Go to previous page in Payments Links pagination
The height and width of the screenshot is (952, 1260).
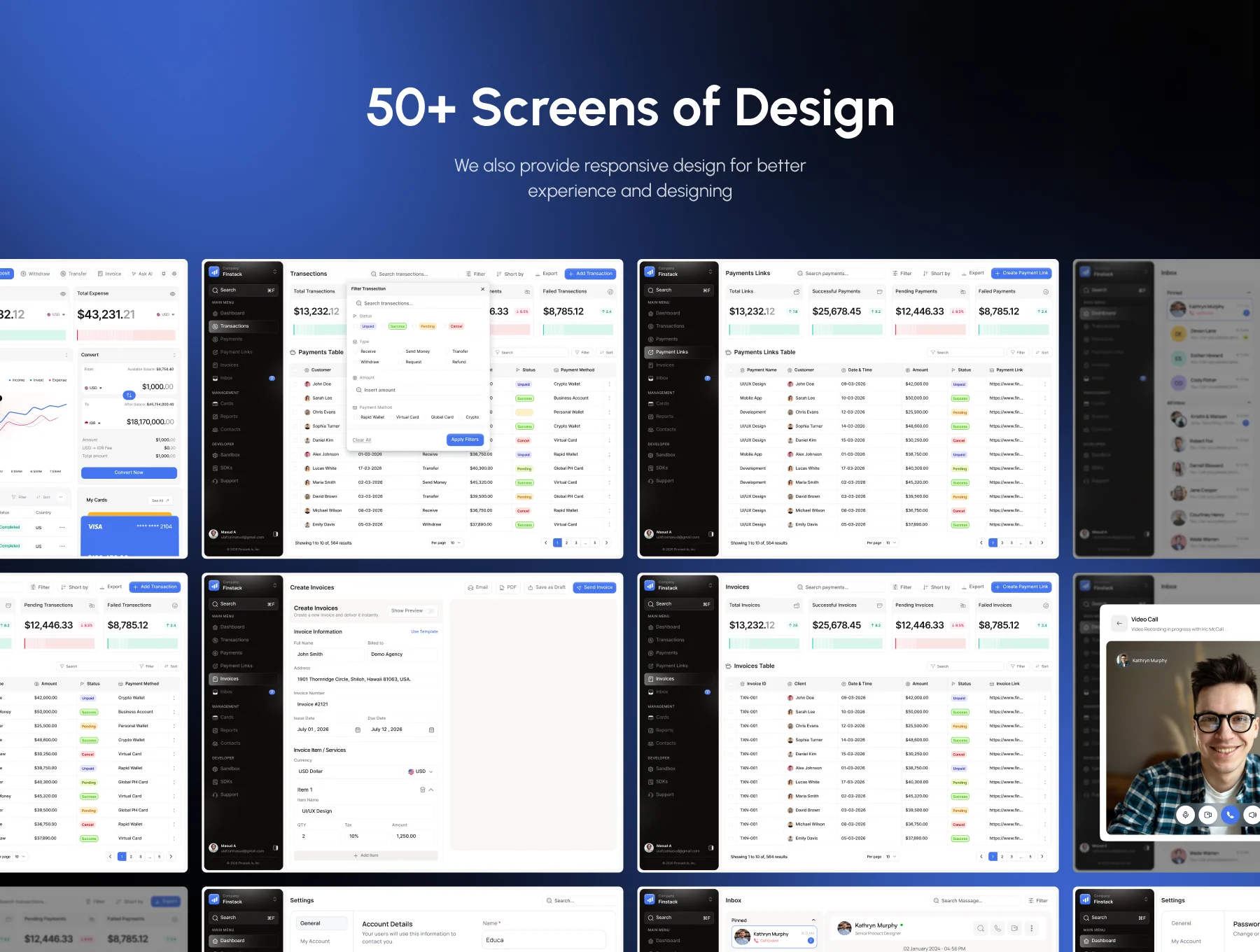[981, 542]
